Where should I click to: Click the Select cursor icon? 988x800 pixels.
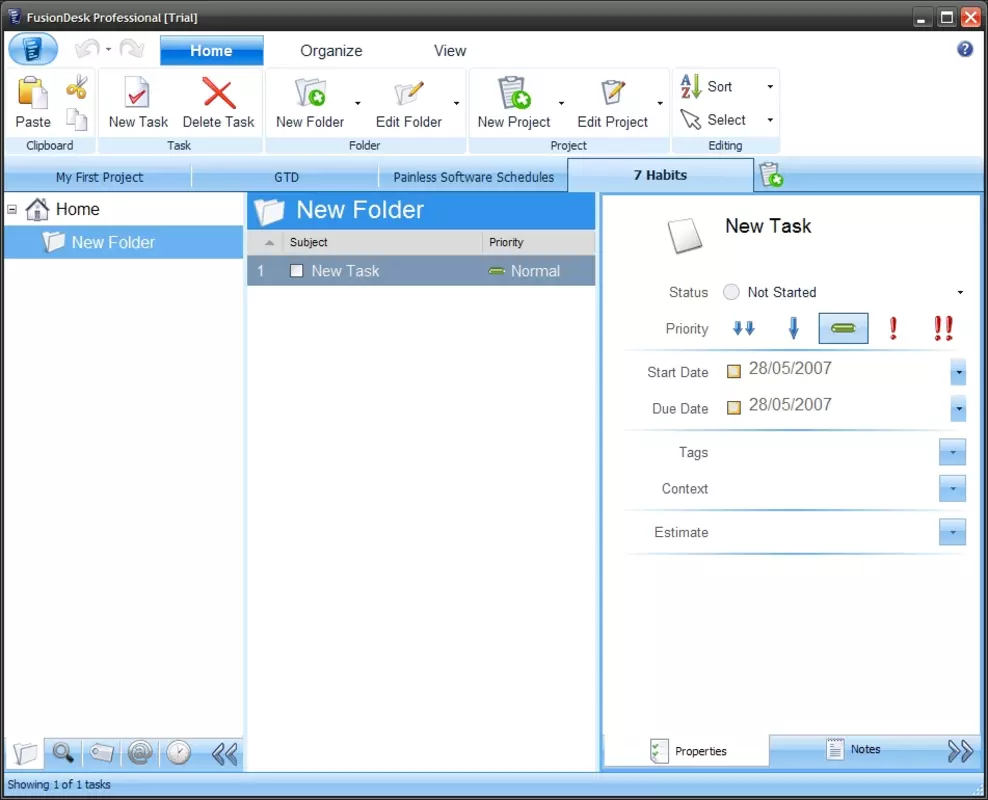pos(691,120)
